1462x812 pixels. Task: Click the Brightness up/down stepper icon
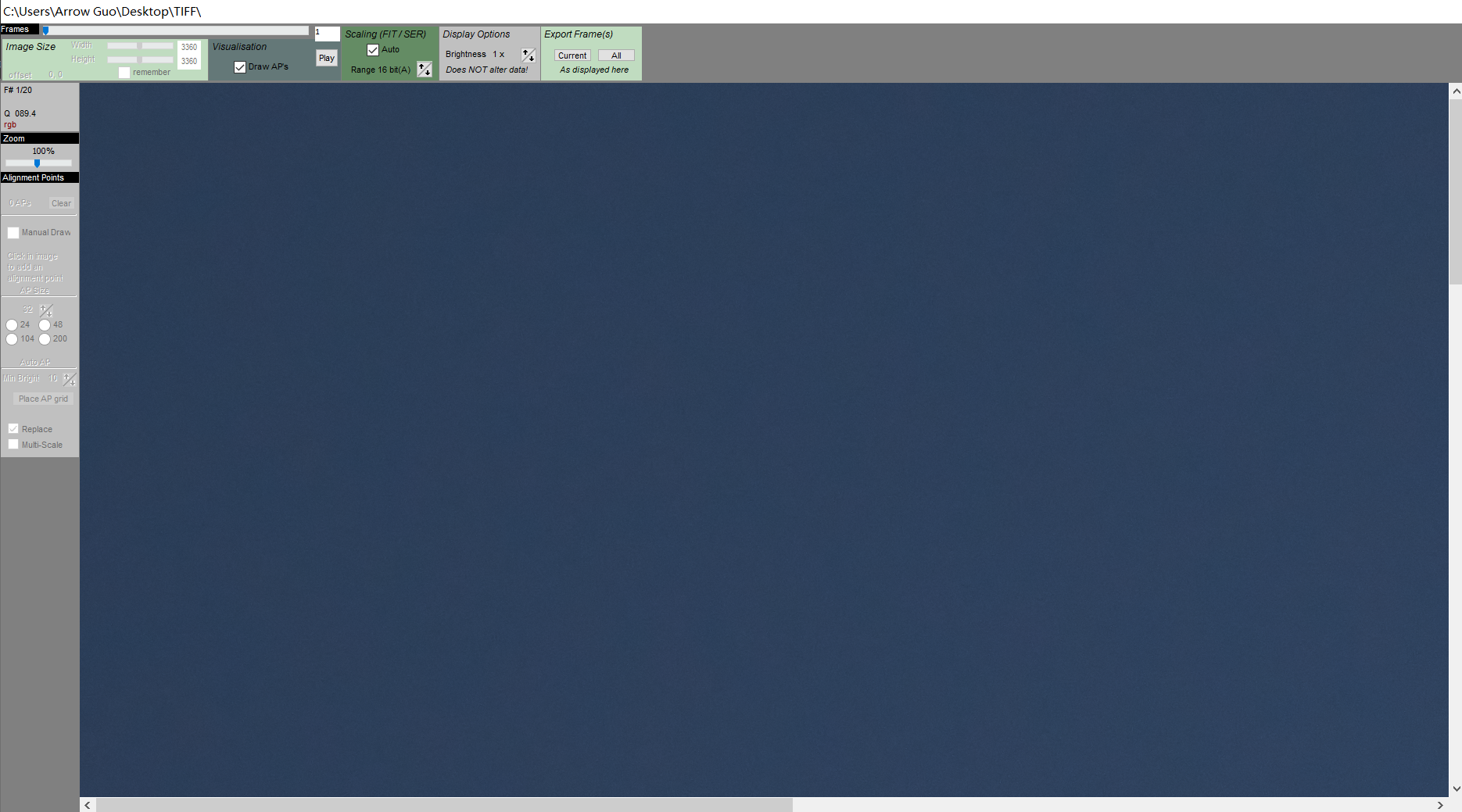pyautogui.click(x=529, y=55)
